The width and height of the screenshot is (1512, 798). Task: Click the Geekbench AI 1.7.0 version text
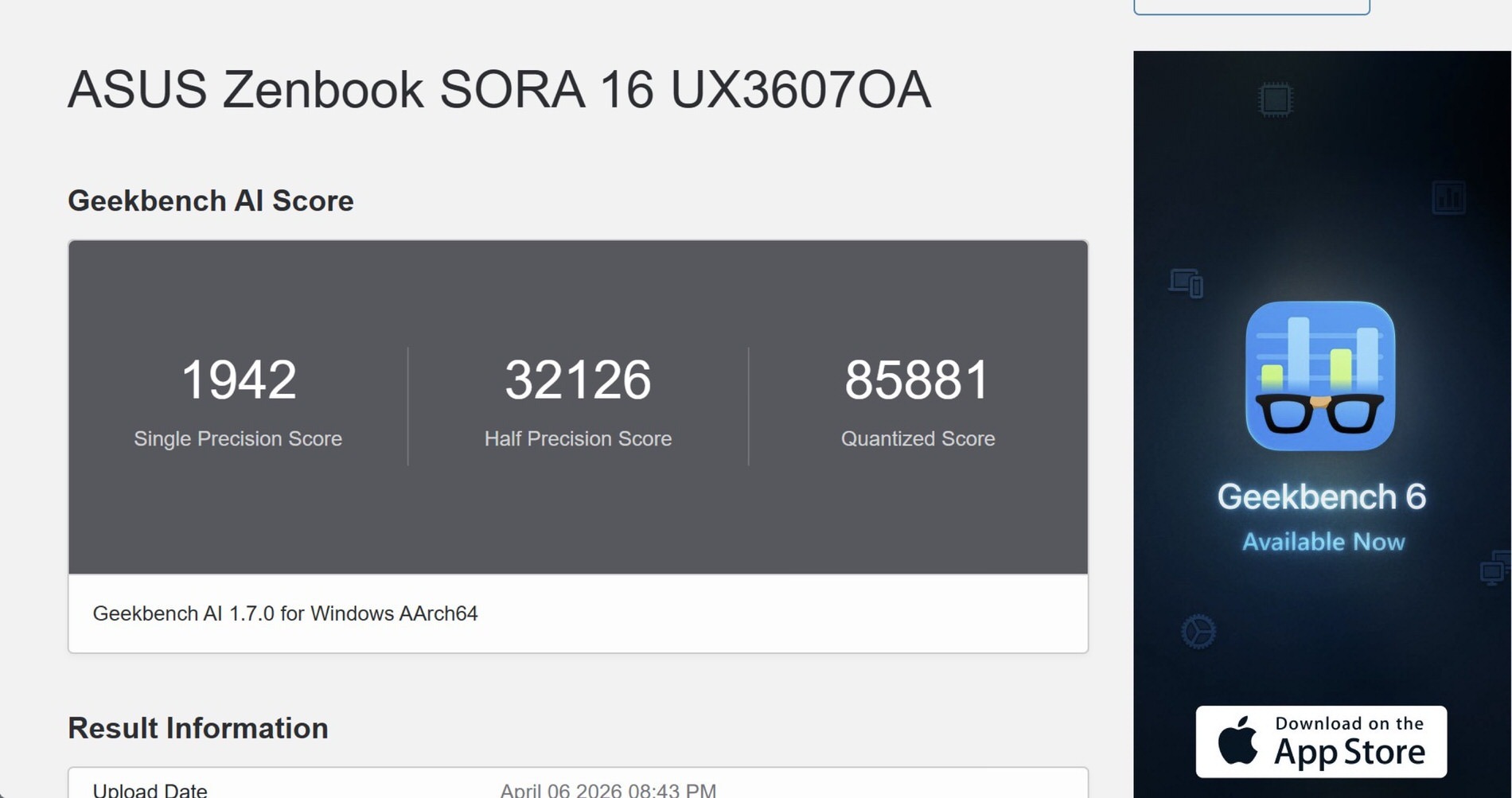(x=286, y=613)
